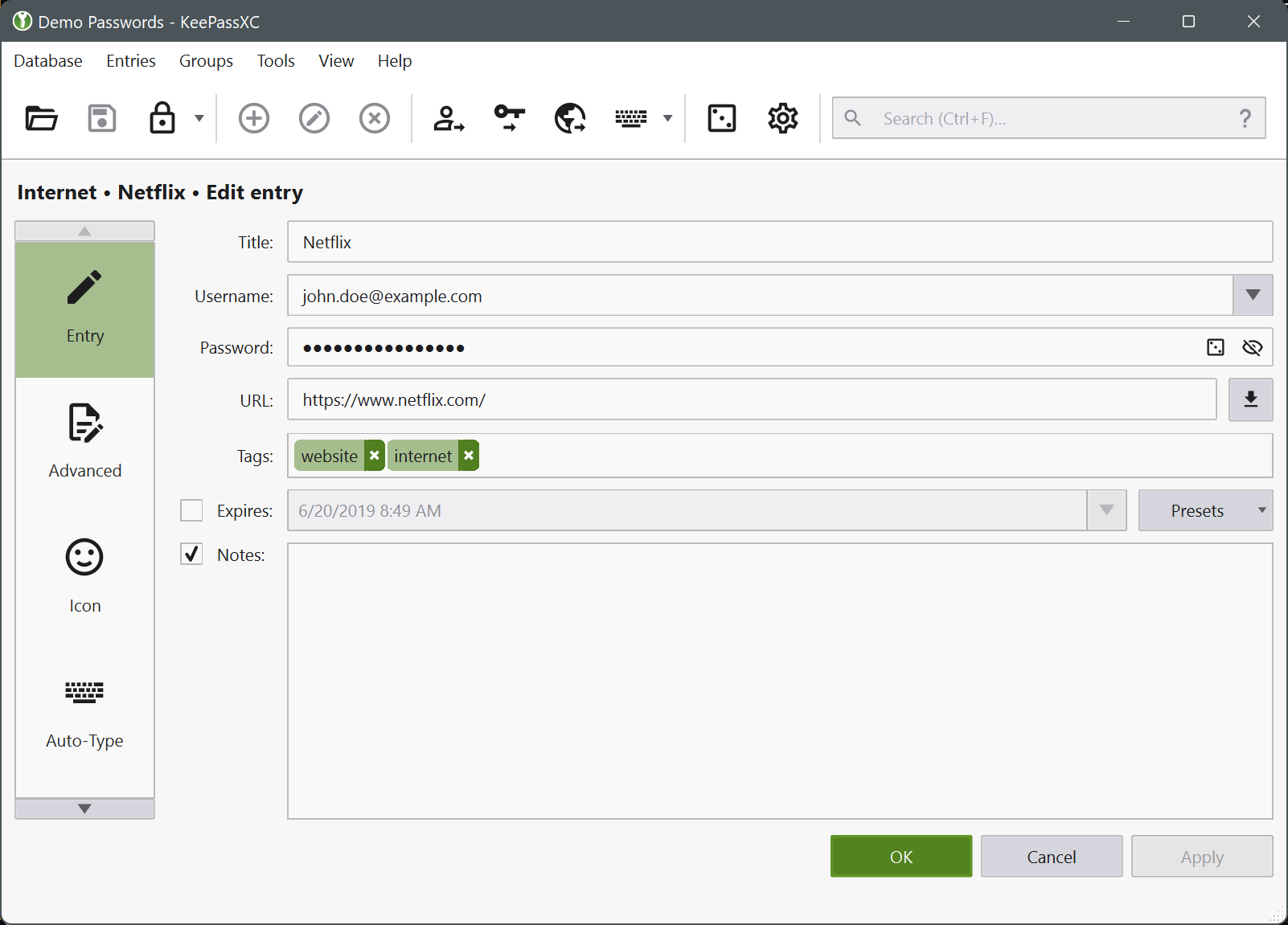Open Settings with the gear icon

782,119
